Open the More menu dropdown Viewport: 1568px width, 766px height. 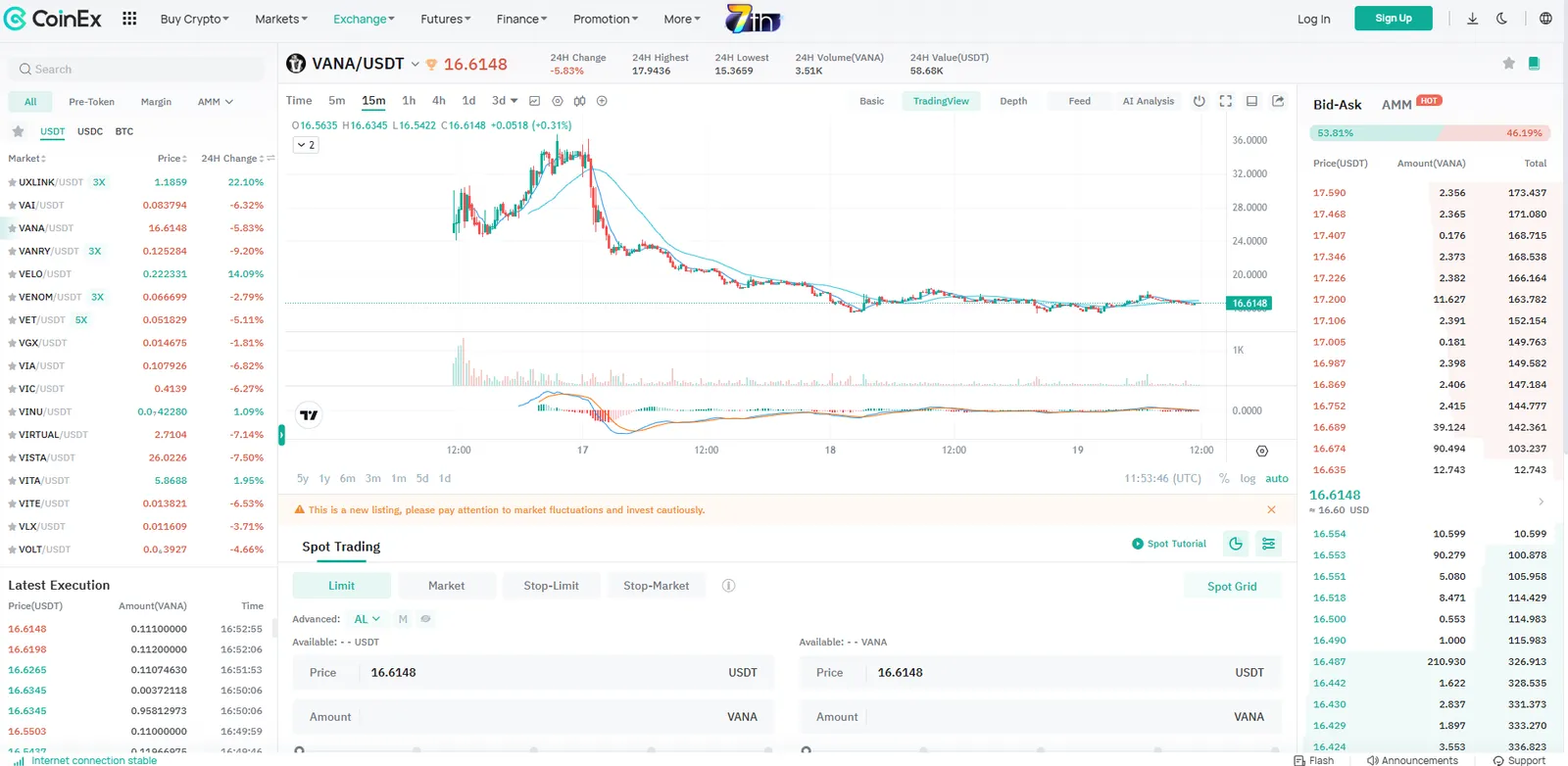tap(682, 19)
